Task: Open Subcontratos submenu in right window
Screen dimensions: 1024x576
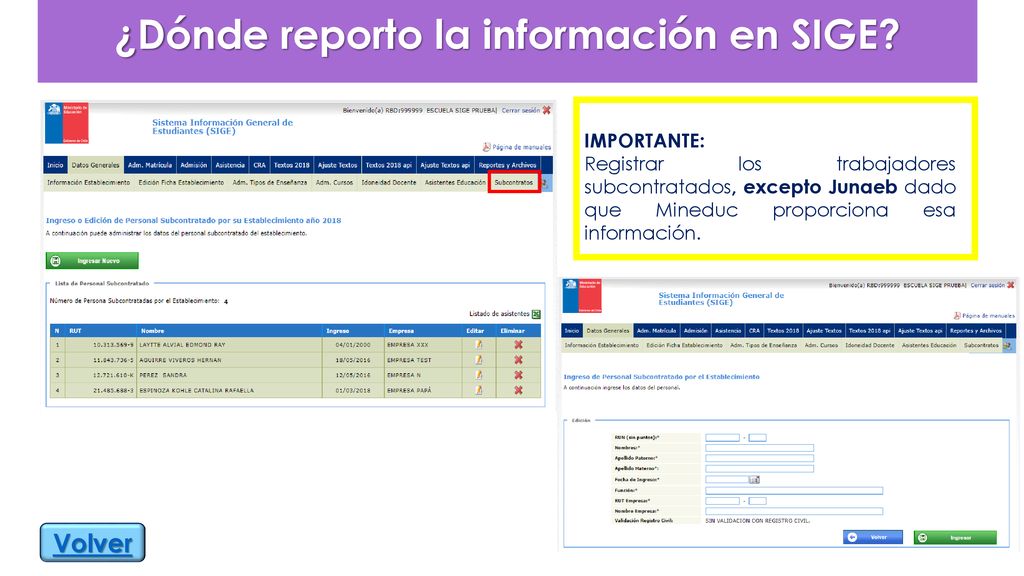Action: 981,345
